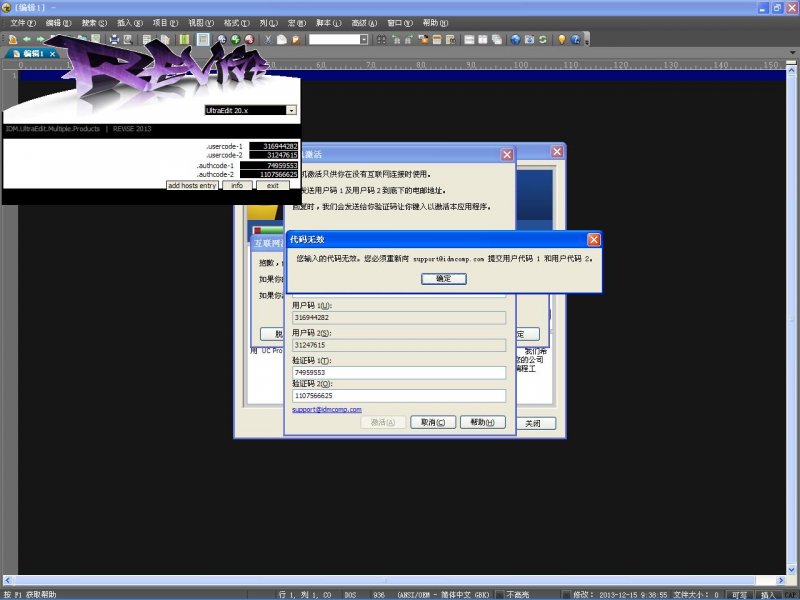Open the 格式(T) menu
Image resolution: width=800 pixels, height=600 pixels.
point(237,23)
